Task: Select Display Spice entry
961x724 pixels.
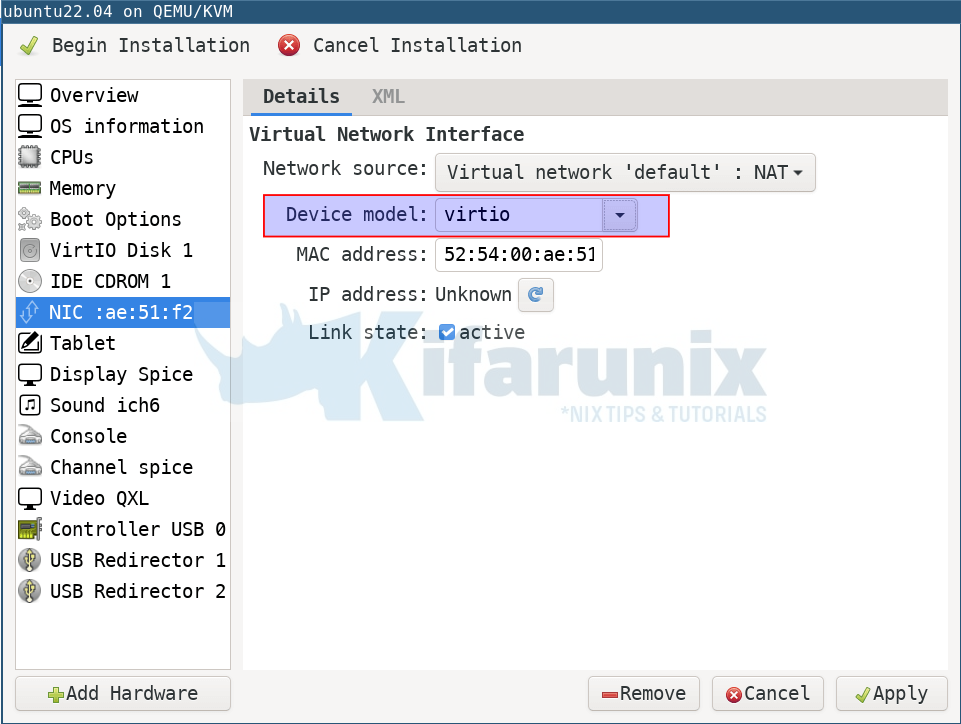Action: [123, 374]
